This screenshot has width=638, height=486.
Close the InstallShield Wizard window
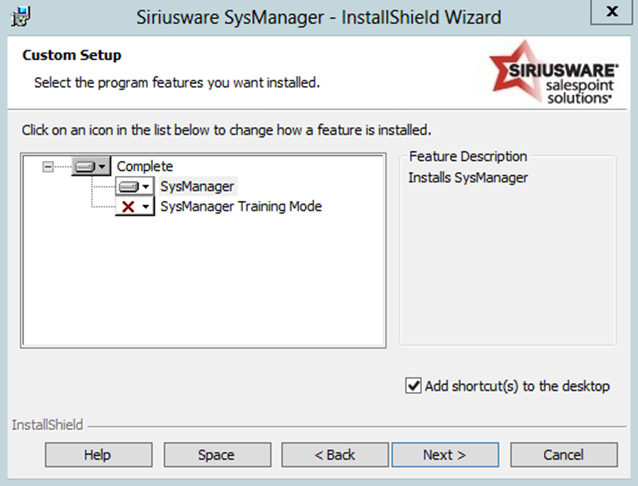pos(610,13)
